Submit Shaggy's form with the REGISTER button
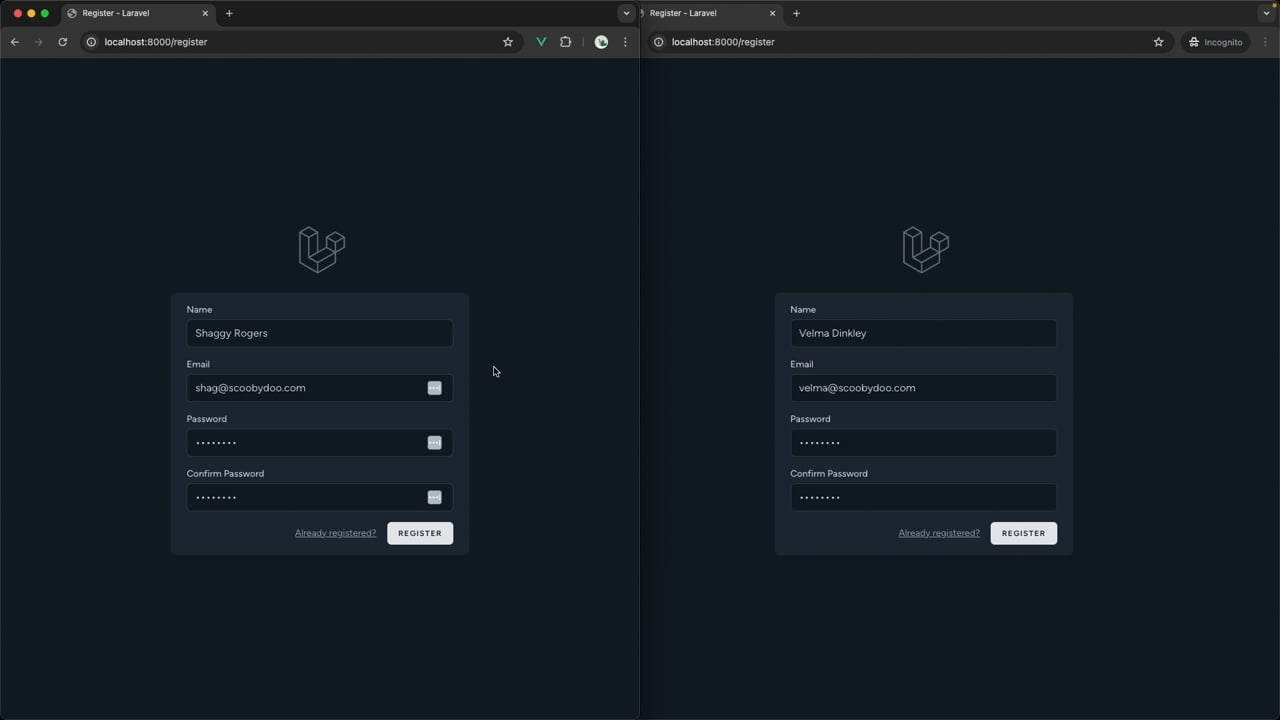This screenshot has height=720, width=1280. (420, 533)
